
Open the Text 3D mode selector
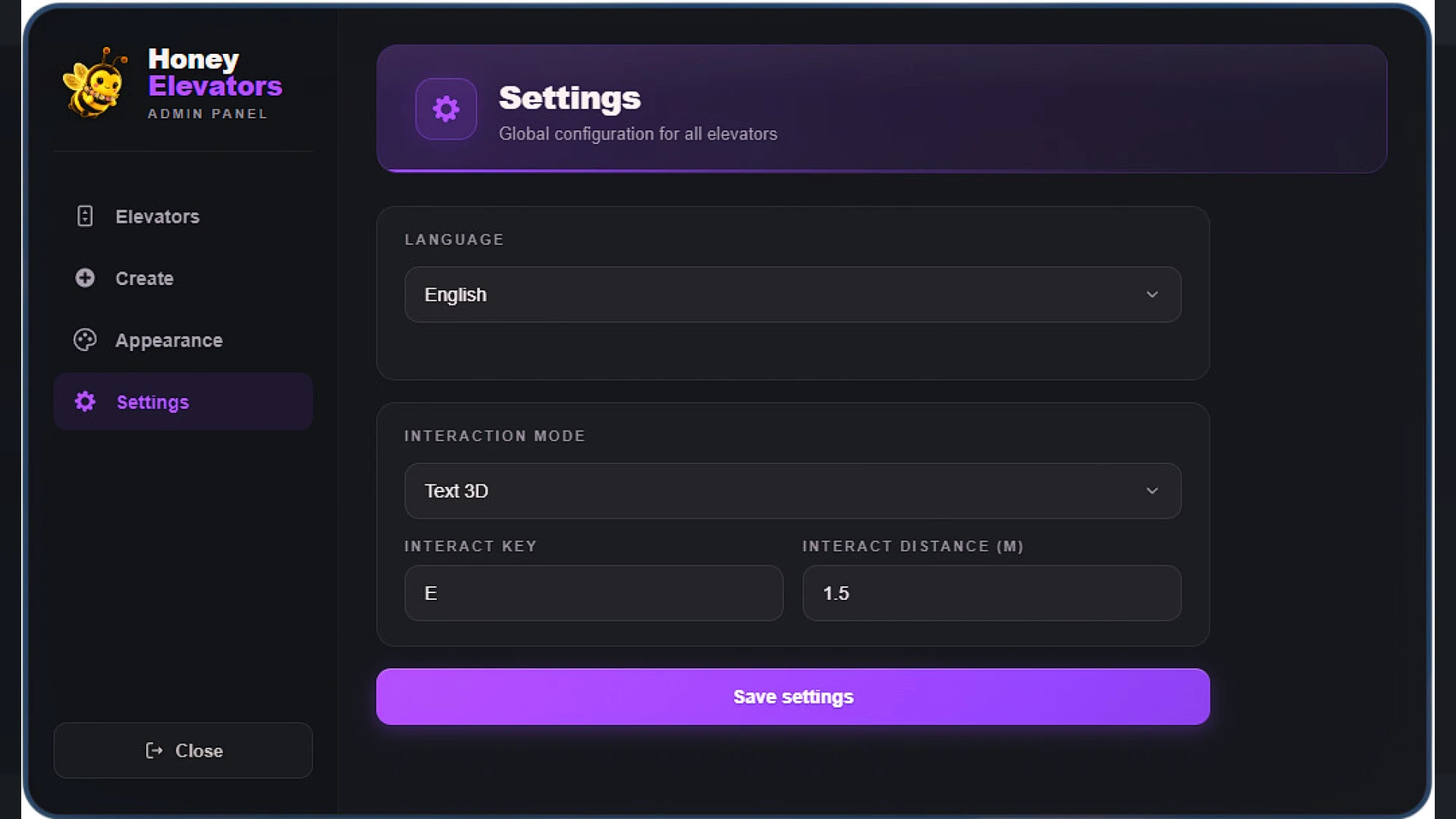(x=792, y=491)
